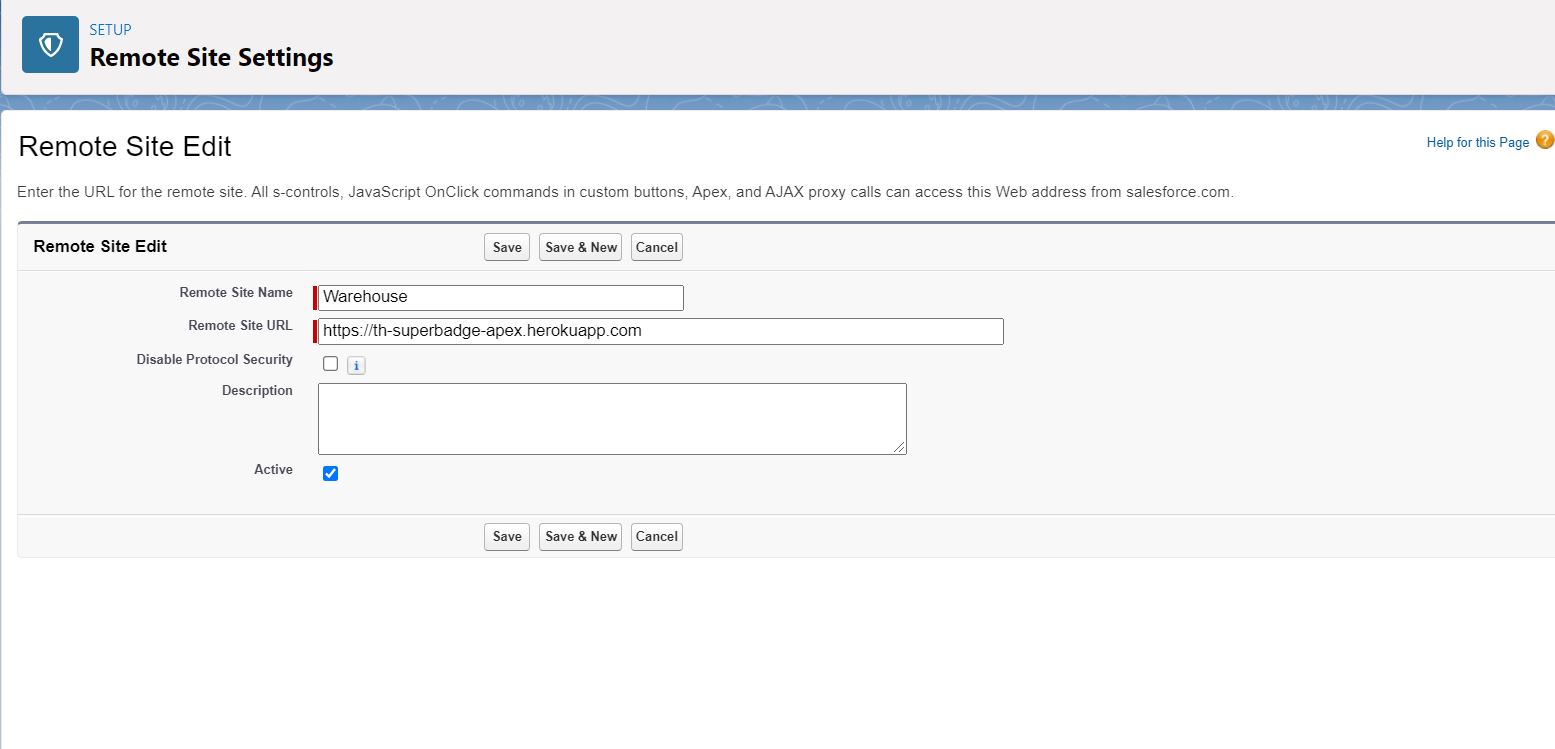The image size is (1555, 749).
Task: Click the Remote Site Settings header title
Action: click(x=212, y=58)
